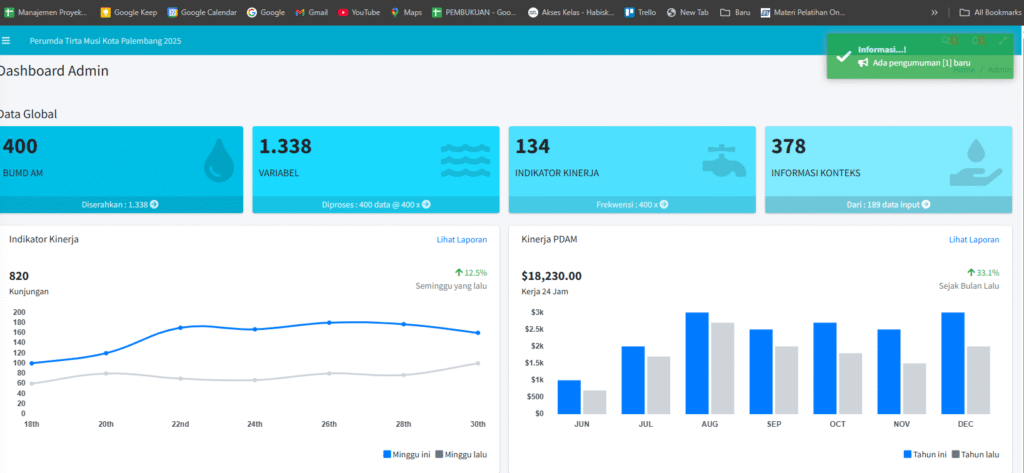The height and width of the screenshot is (473, 1024).
Task: Open the Gmail bookmark
Action: pos(311,13)
